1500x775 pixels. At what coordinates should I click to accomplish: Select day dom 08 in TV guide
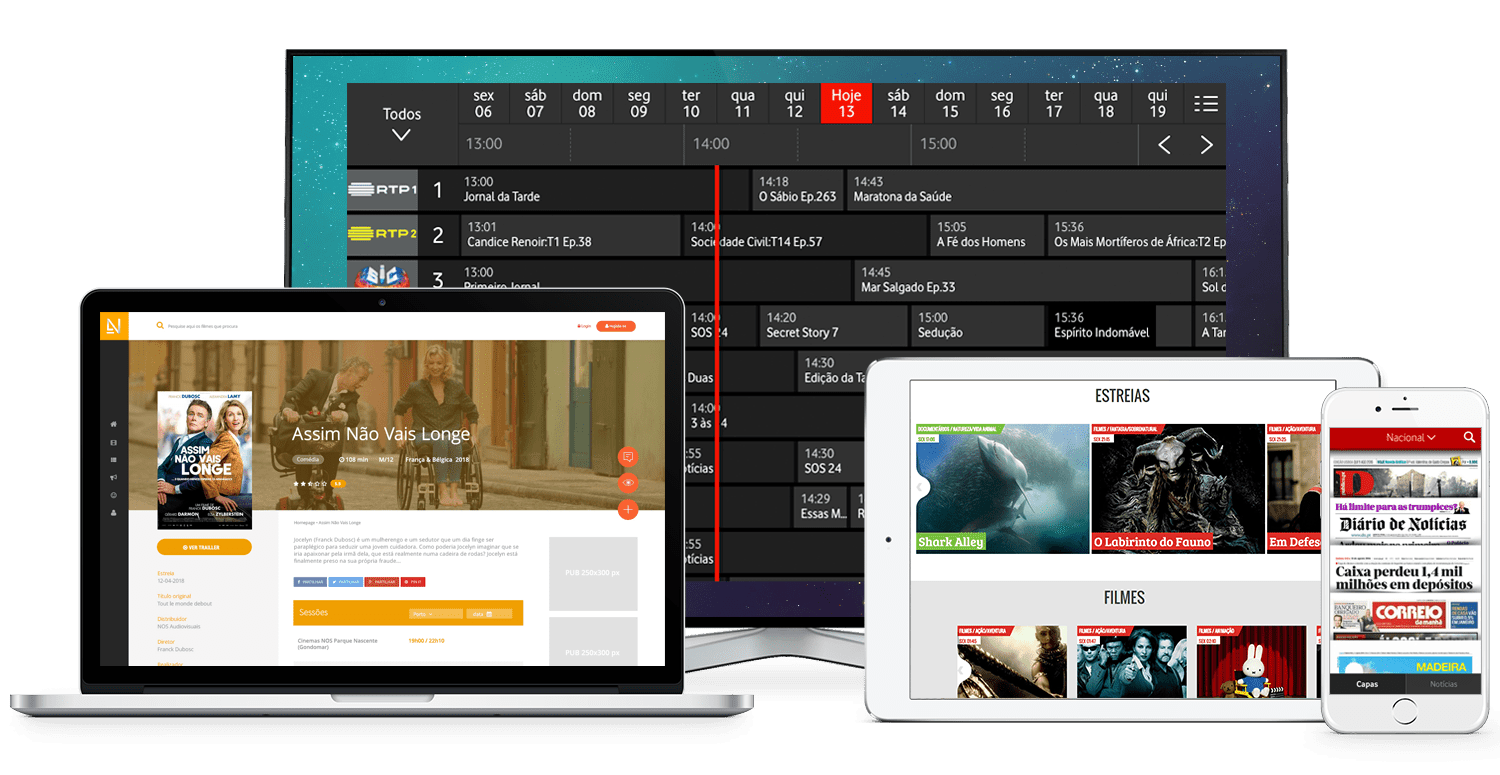[x=587, y=103]
